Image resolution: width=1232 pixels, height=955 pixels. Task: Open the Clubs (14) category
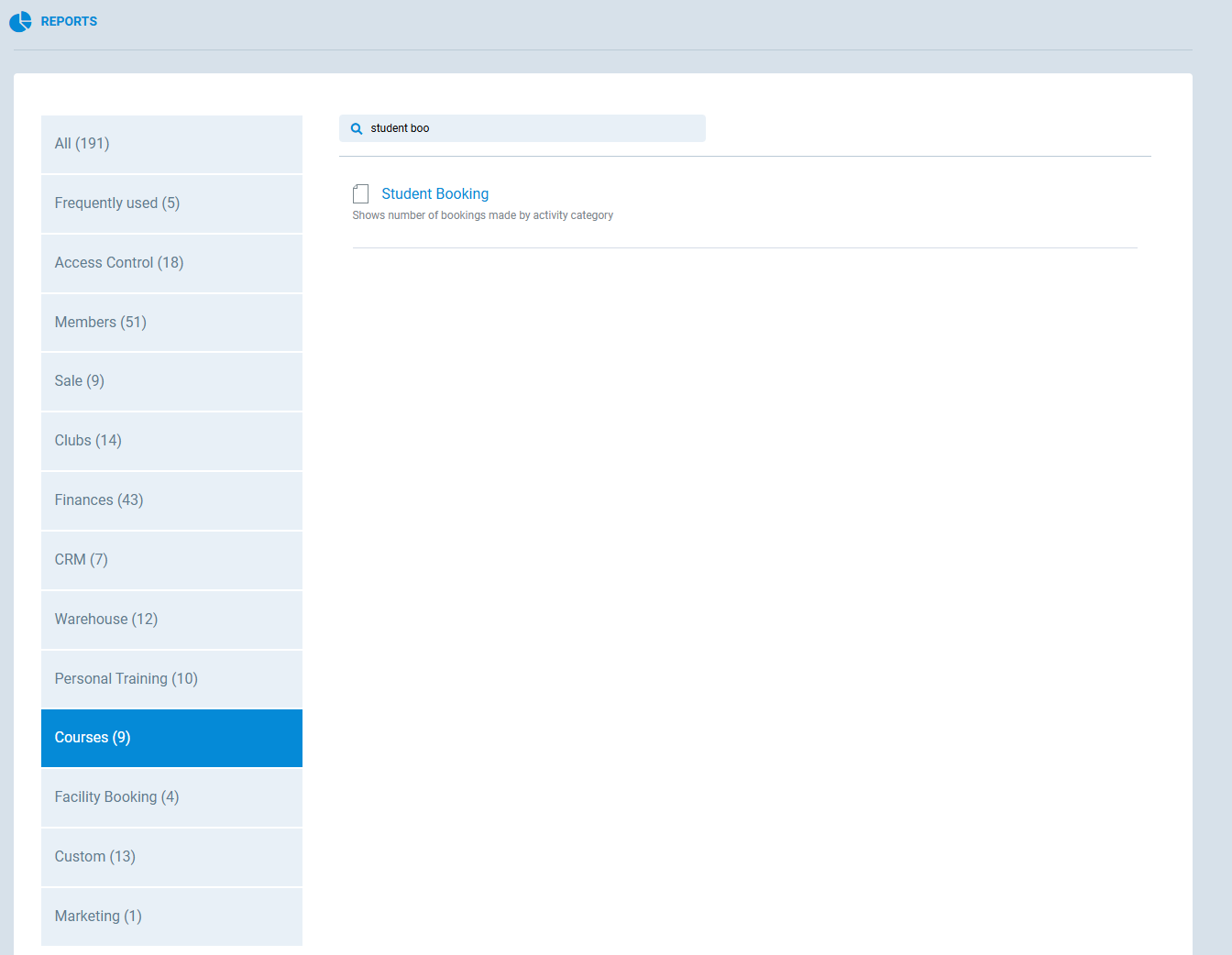click(171, 441)
